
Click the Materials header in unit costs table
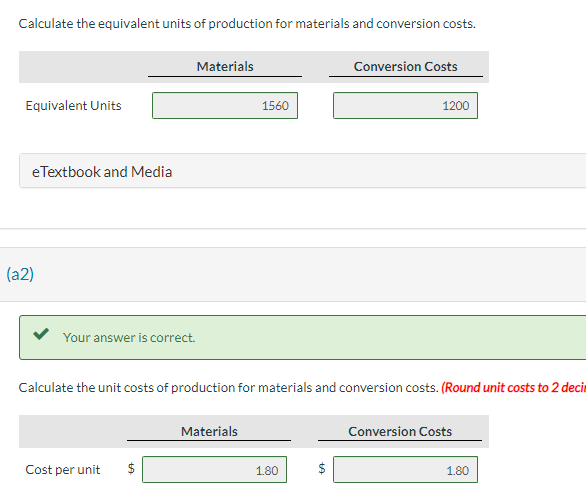coord(209,432)
